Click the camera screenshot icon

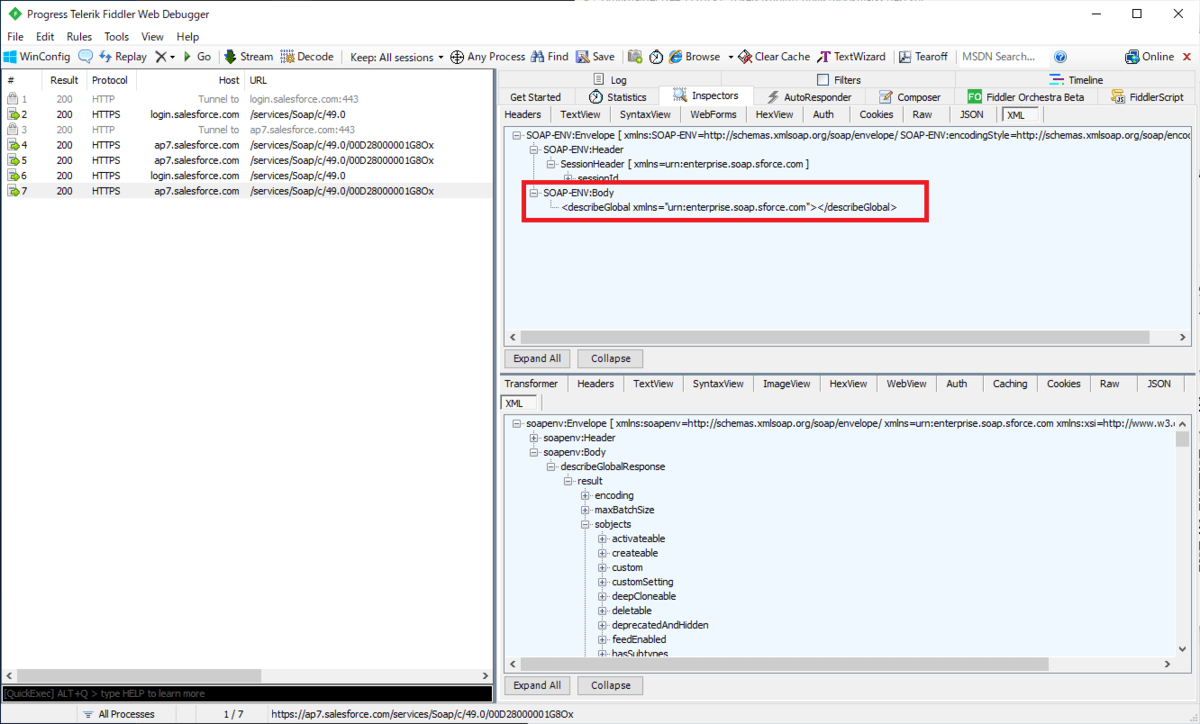pyautogui.click(x=635, y=57)
